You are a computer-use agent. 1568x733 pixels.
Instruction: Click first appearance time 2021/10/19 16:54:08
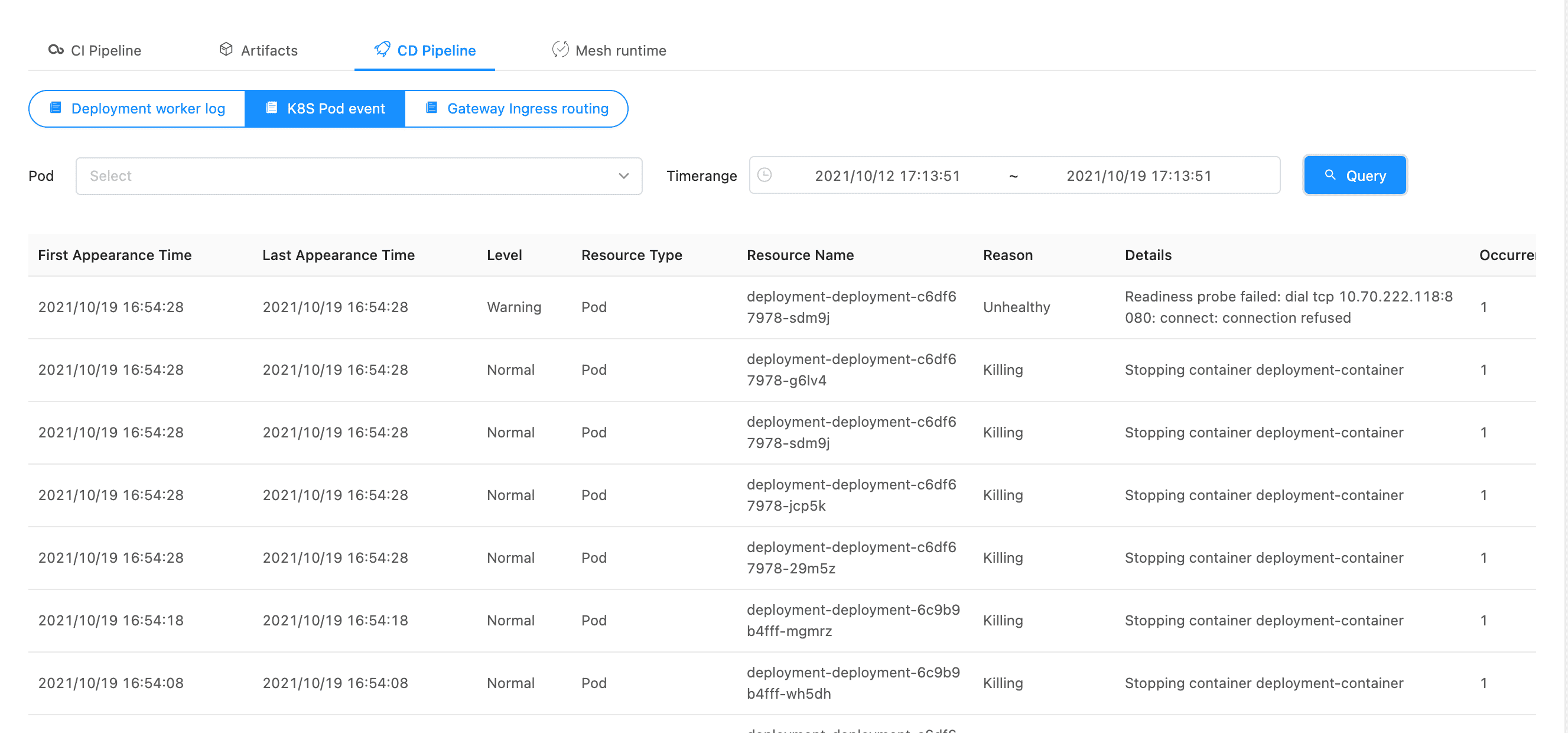click(111, 684)
